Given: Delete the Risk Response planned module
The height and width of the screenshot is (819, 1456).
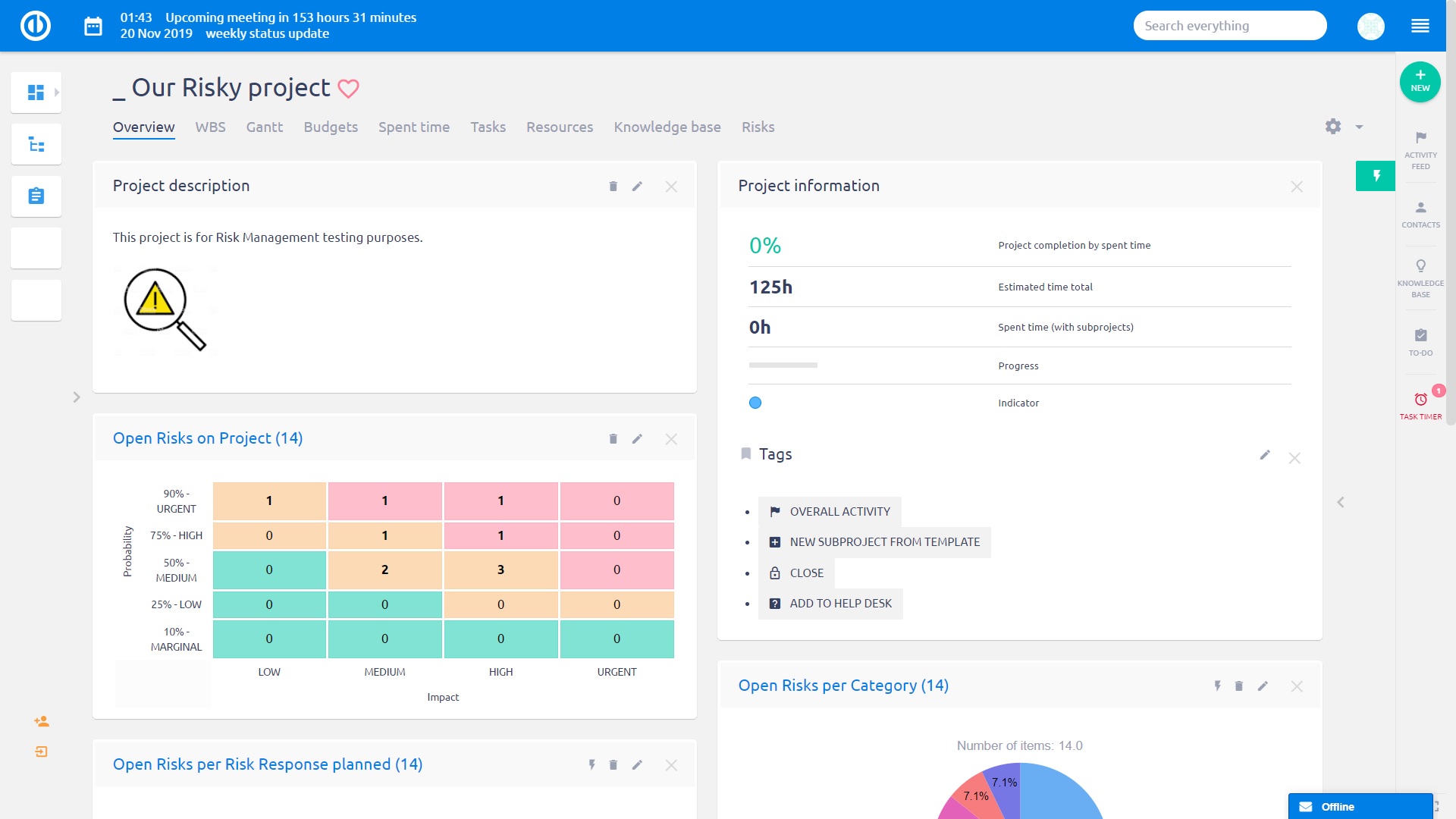Looking at the screenshot, I should click(613, 765).
